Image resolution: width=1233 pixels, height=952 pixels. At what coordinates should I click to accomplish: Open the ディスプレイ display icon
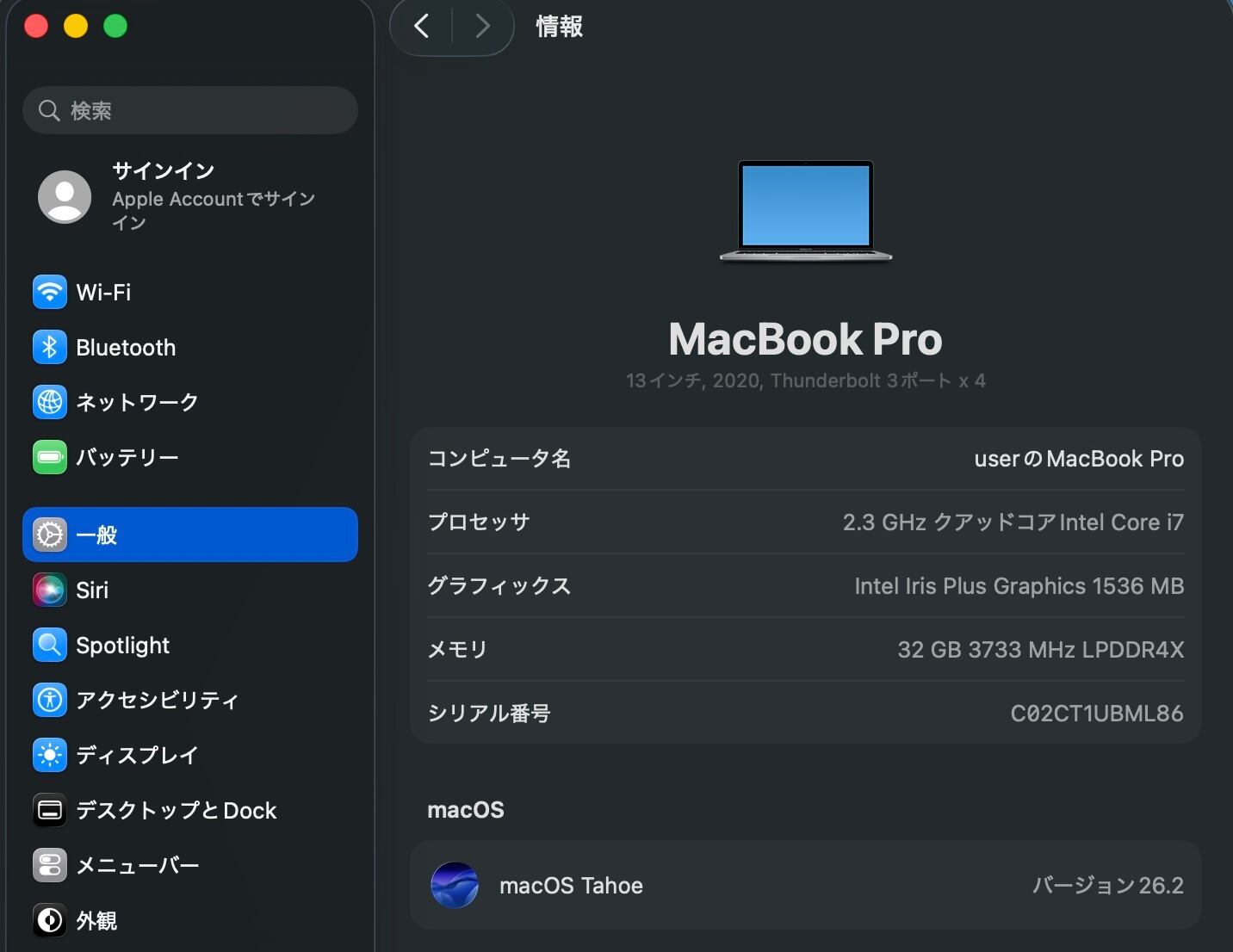(x=50, y=755)
